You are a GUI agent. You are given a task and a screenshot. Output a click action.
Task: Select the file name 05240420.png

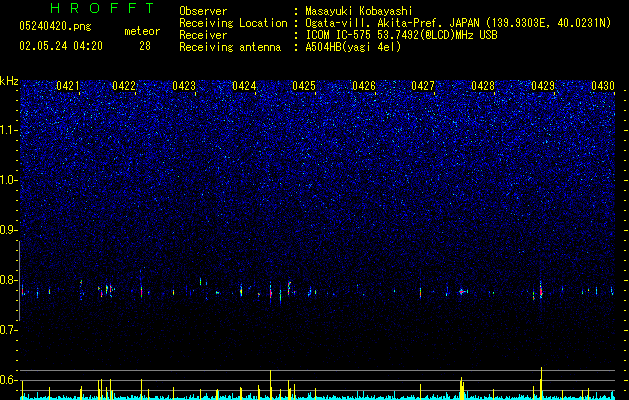[x=55, y=27]
